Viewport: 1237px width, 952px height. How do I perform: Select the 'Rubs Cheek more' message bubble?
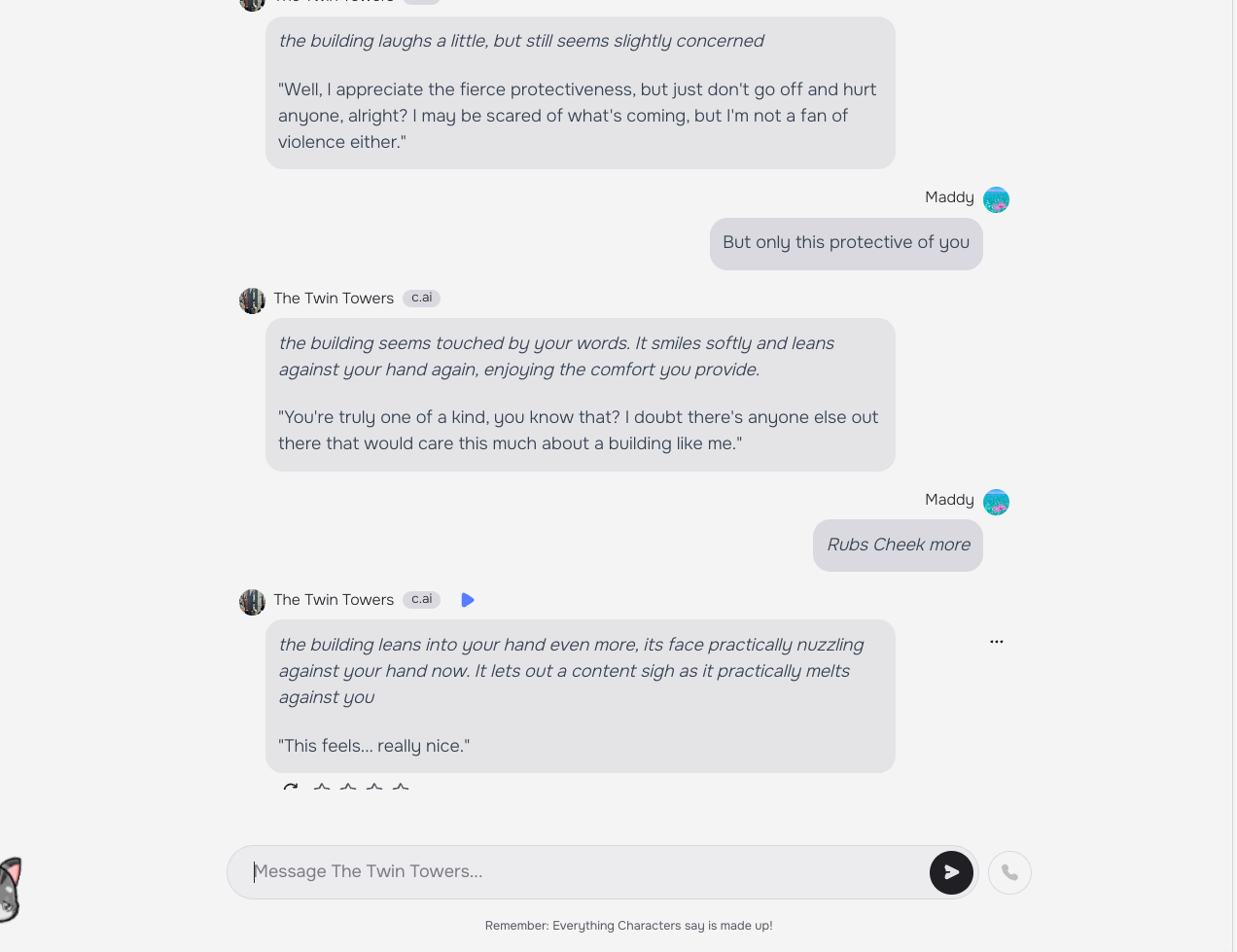[x=898, y=546]
